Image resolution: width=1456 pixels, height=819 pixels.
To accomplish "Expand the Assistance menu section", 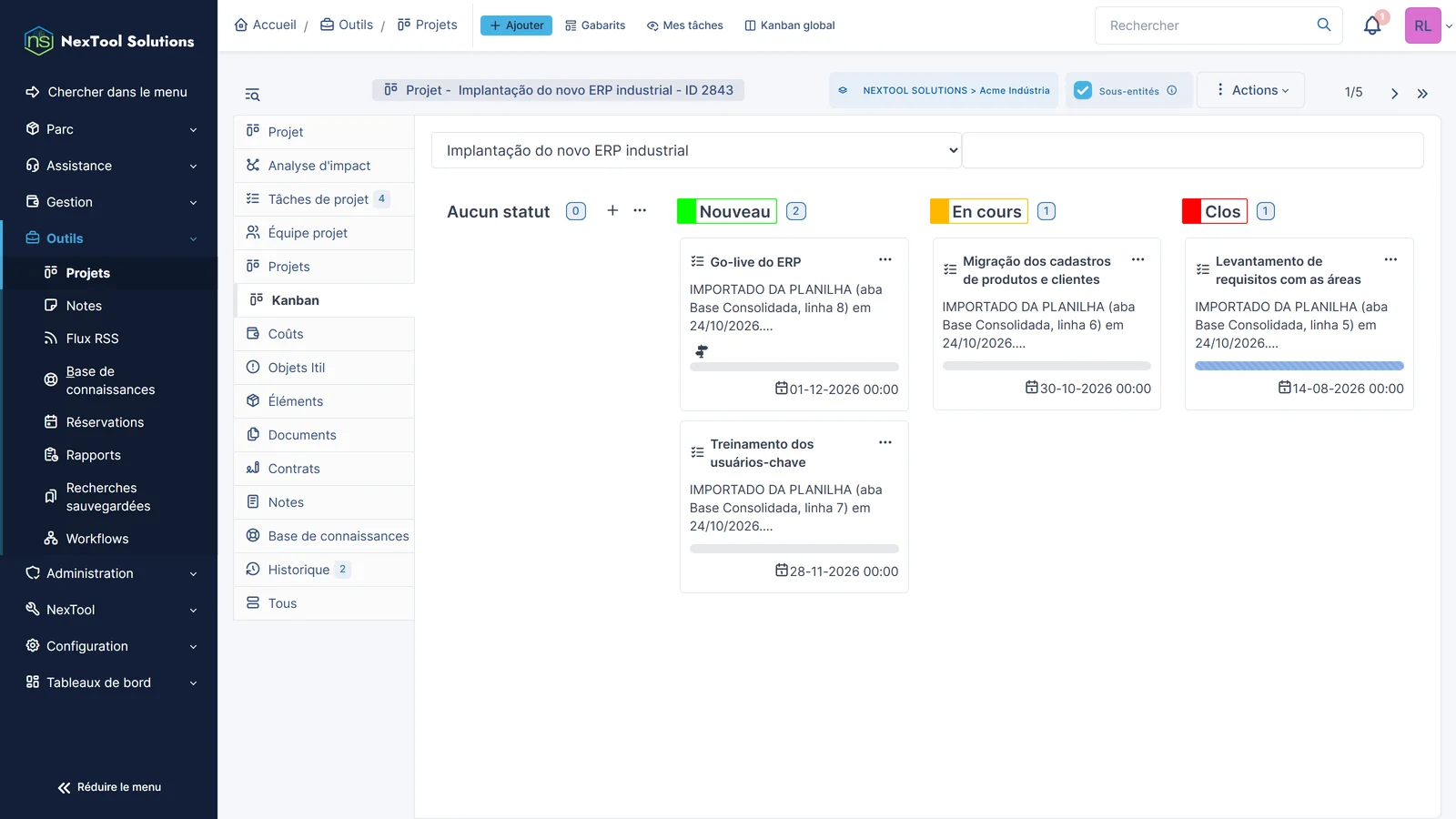I will 109,166.
